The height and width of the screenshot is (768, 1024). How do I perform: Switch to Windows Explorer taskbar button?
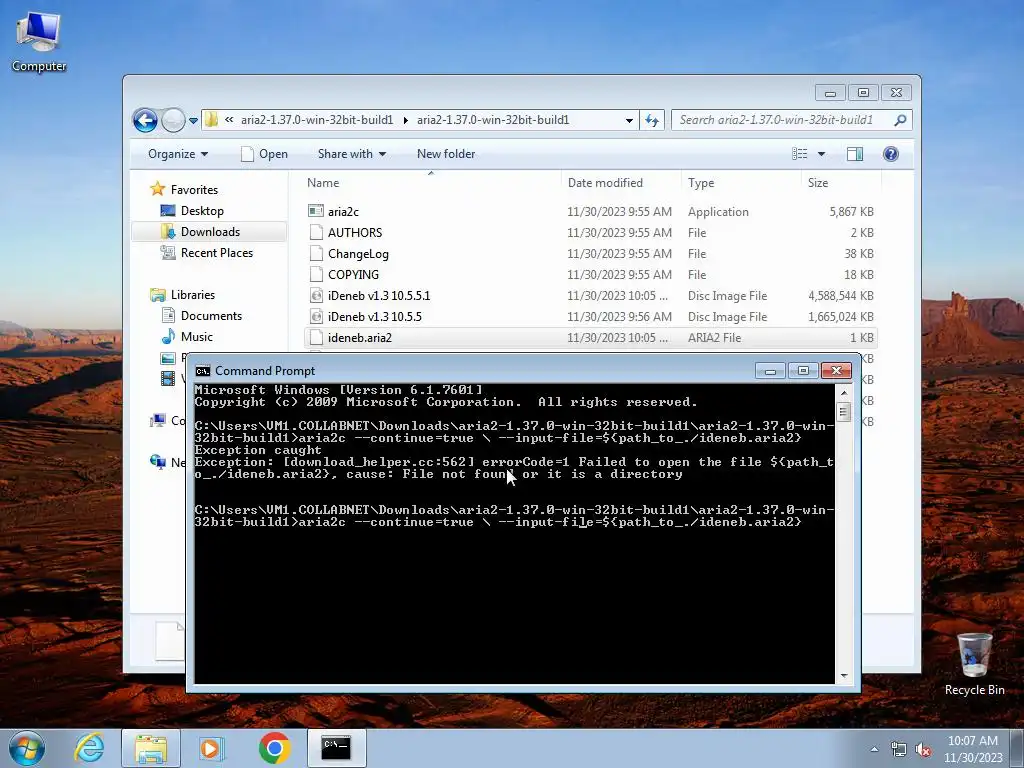tap(151, 748)
